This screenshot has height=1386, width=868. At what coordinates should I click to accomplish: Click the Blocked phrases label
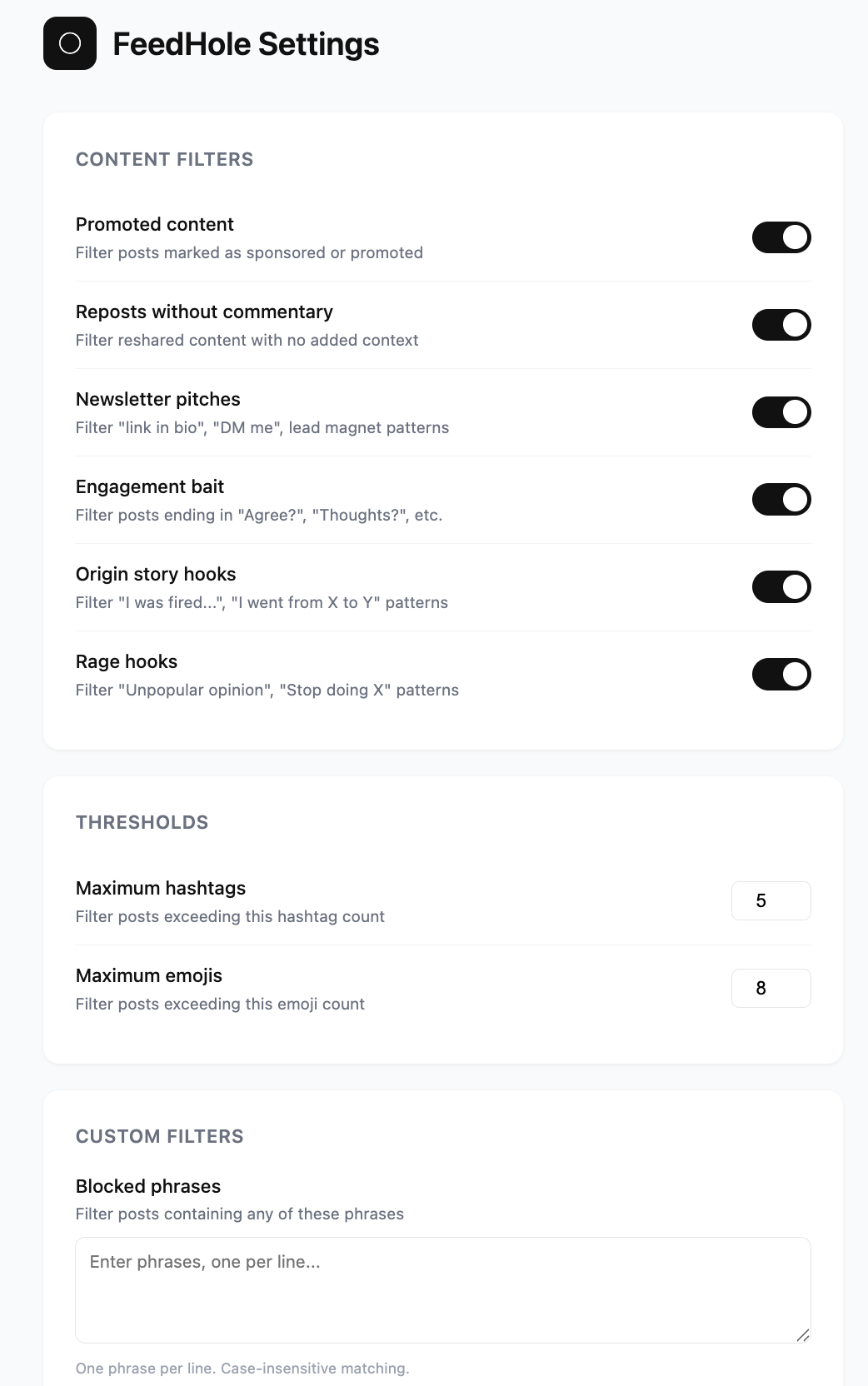click(x=148, y=1186)
